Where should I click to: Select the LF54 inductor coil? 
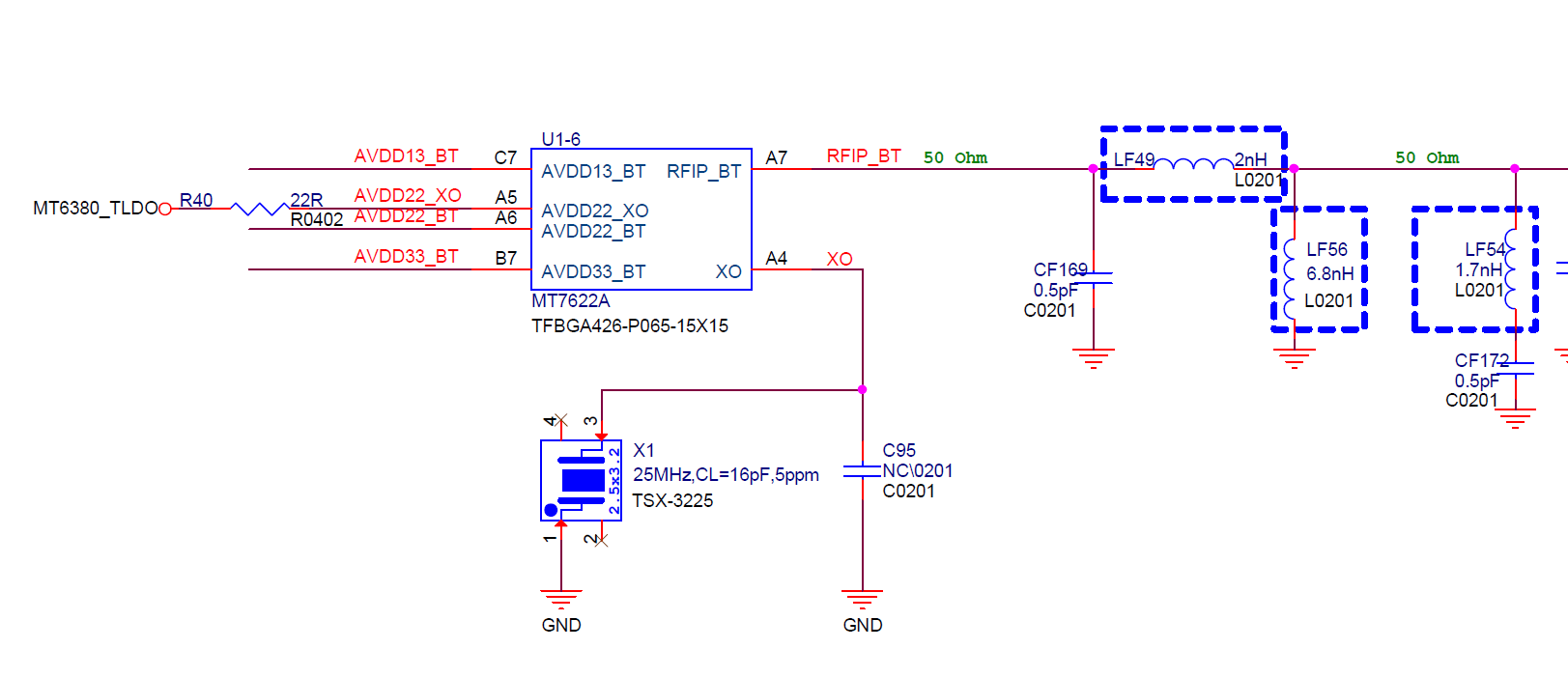tap(1510, 268)
